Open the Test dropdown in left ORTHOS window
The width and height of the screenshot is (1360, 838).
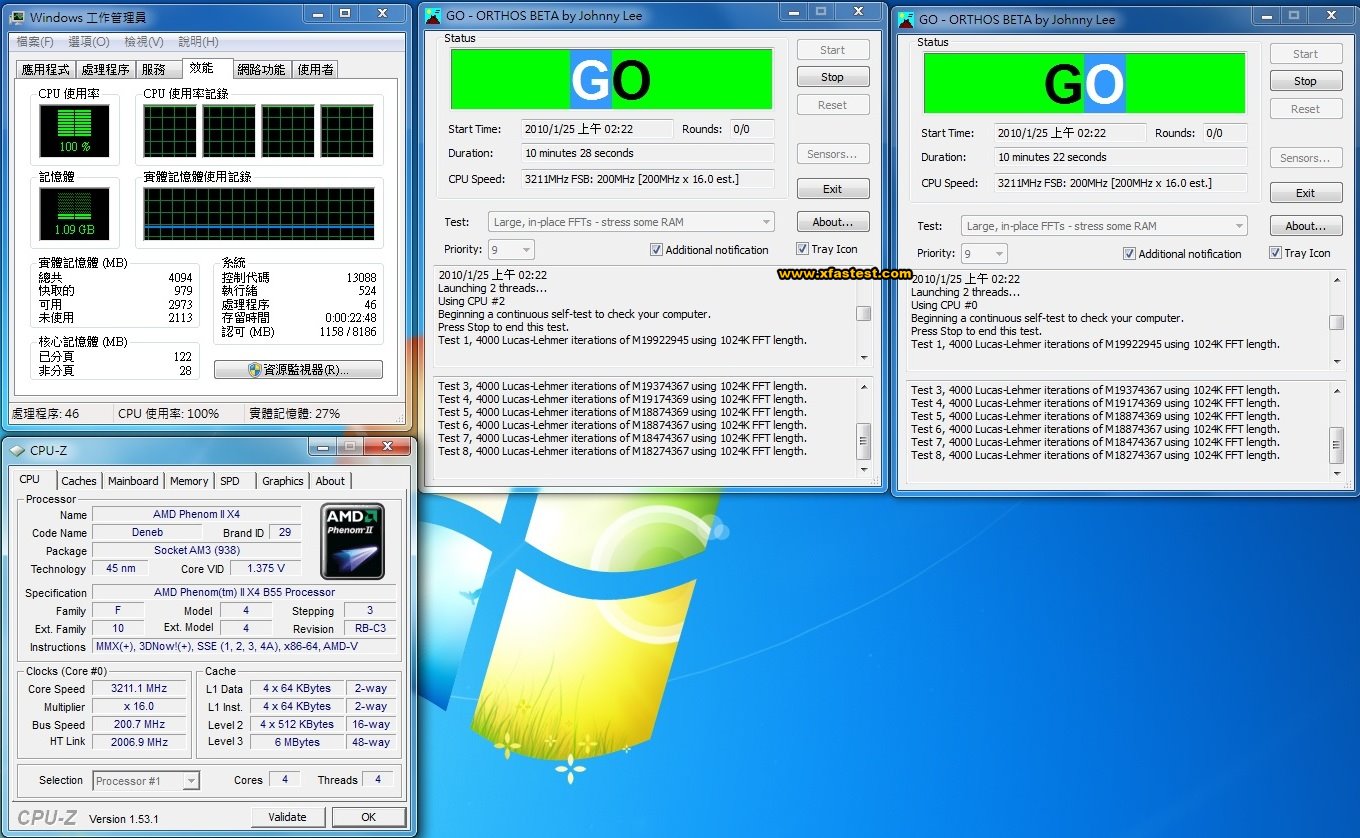point(631,222)
